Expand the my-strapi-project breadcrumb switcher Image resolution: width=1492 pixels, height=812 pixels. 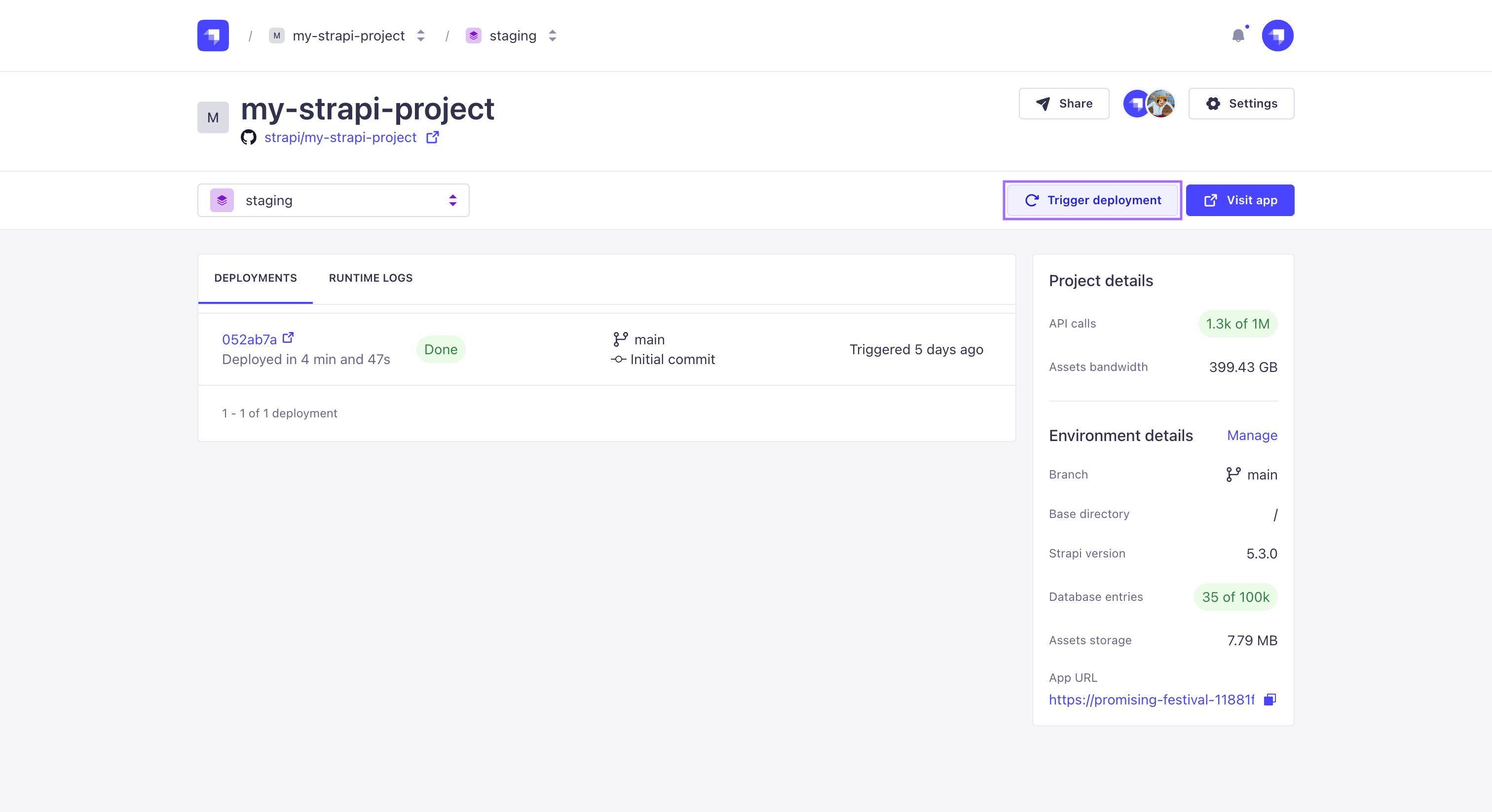(421, 36)
